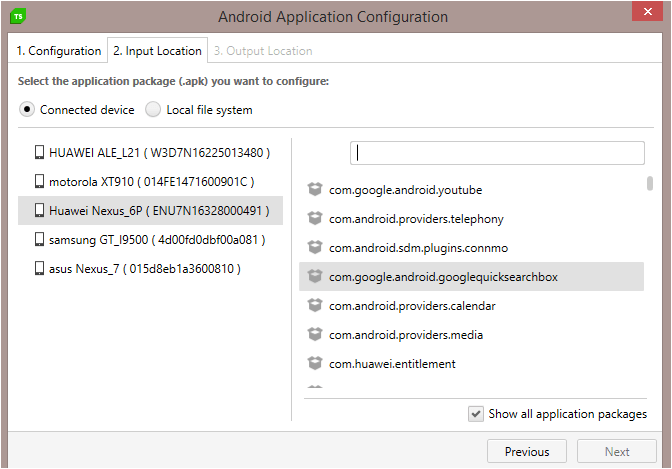
Task: Open the 2. Input Location tab
Action: point(157,51)
